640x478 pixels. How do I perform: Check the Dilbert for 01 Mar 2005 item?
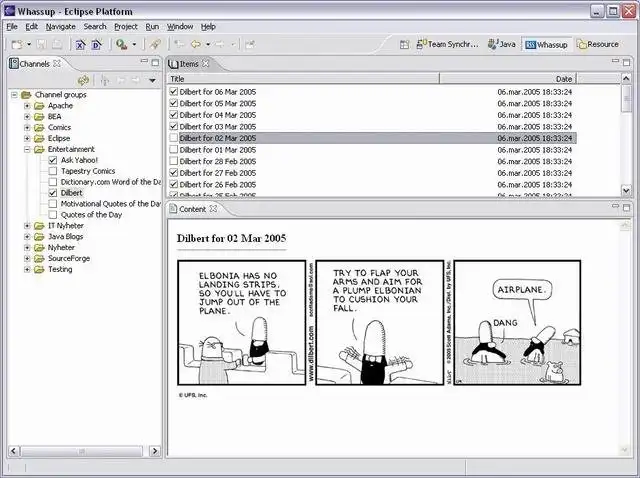[173, 149]
